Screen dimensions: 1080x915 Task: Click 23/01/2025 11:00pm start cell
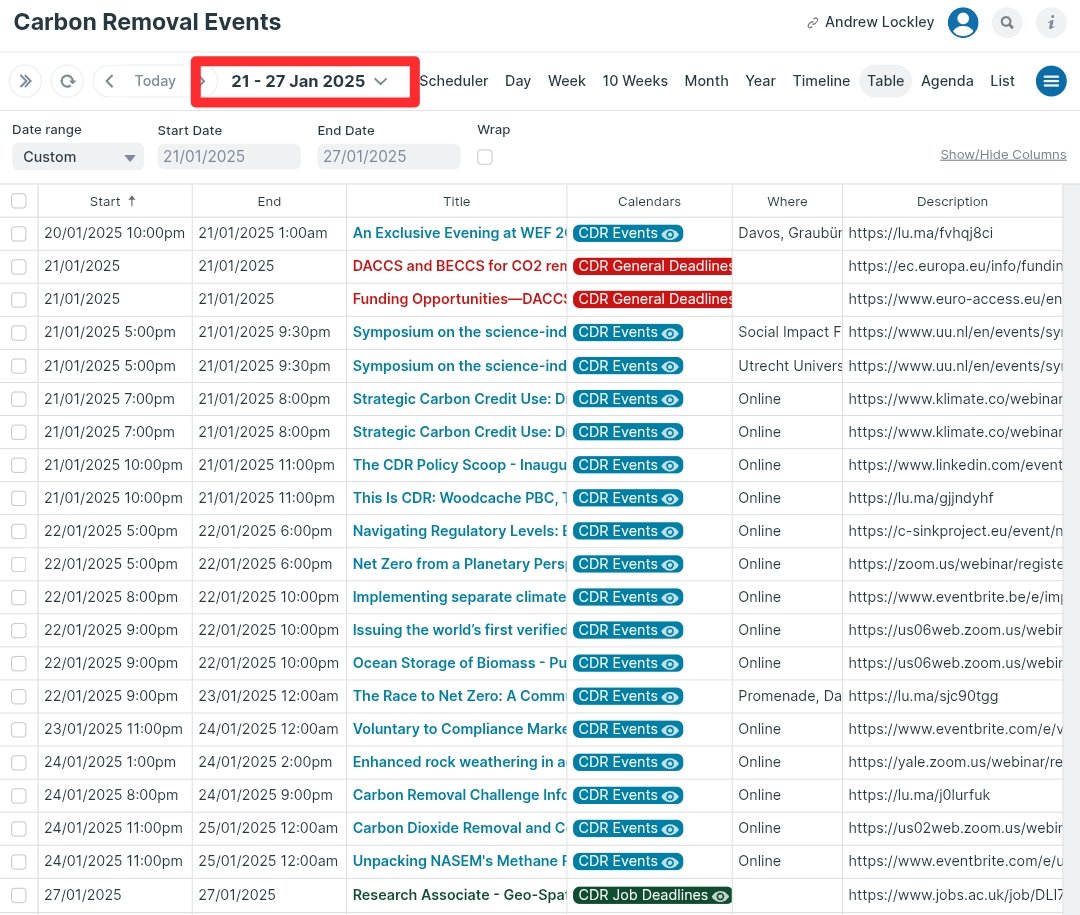(x=114, y=730)
